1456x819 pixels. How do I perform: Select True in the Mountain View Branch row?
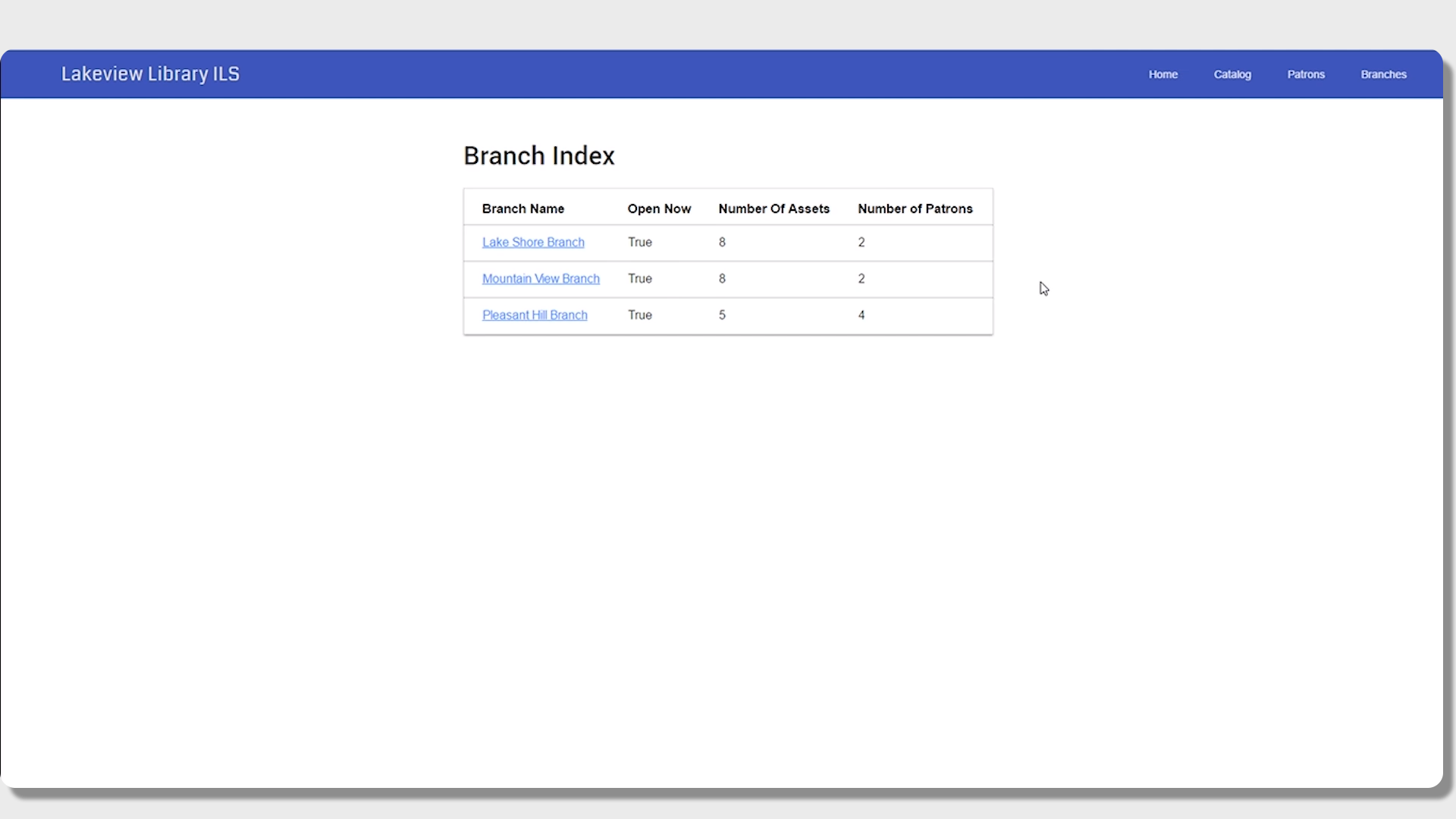point(640,278)
